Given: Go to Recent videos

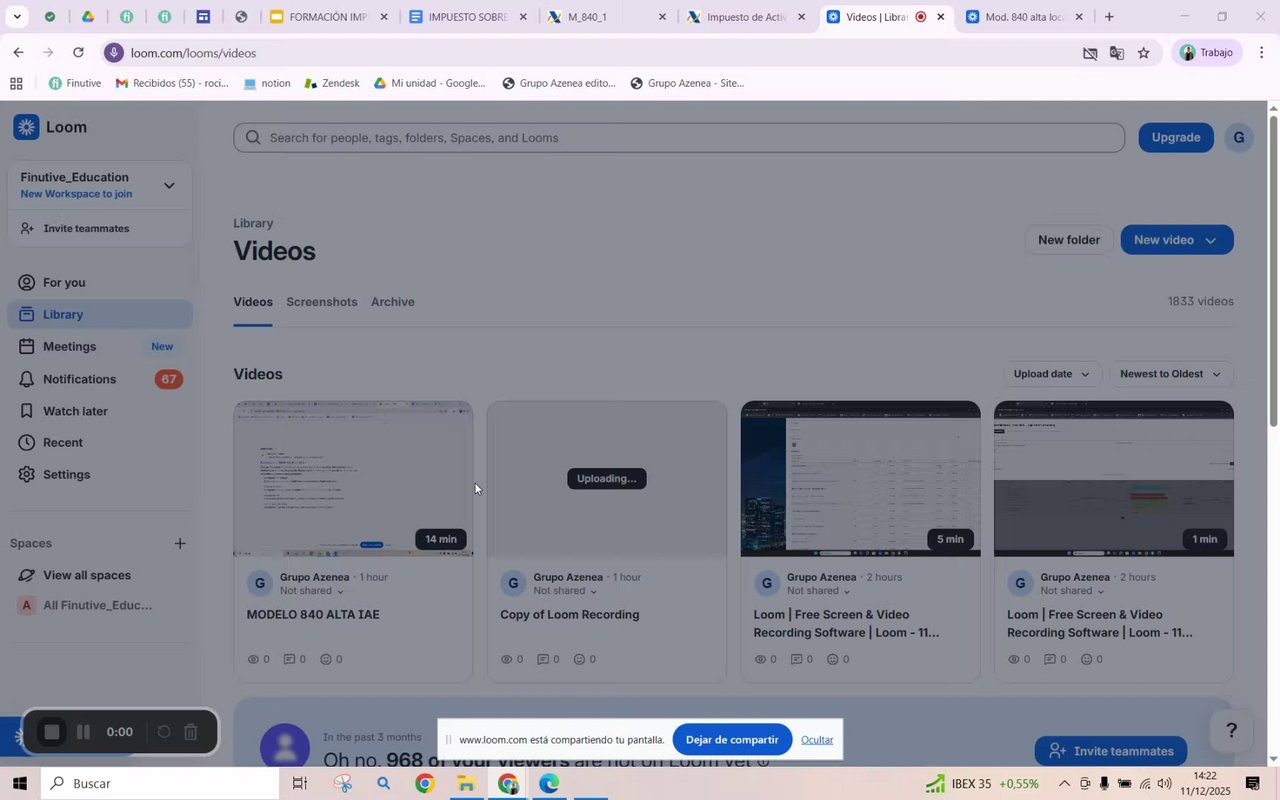Looking at the screenshot, I should 62,443.
